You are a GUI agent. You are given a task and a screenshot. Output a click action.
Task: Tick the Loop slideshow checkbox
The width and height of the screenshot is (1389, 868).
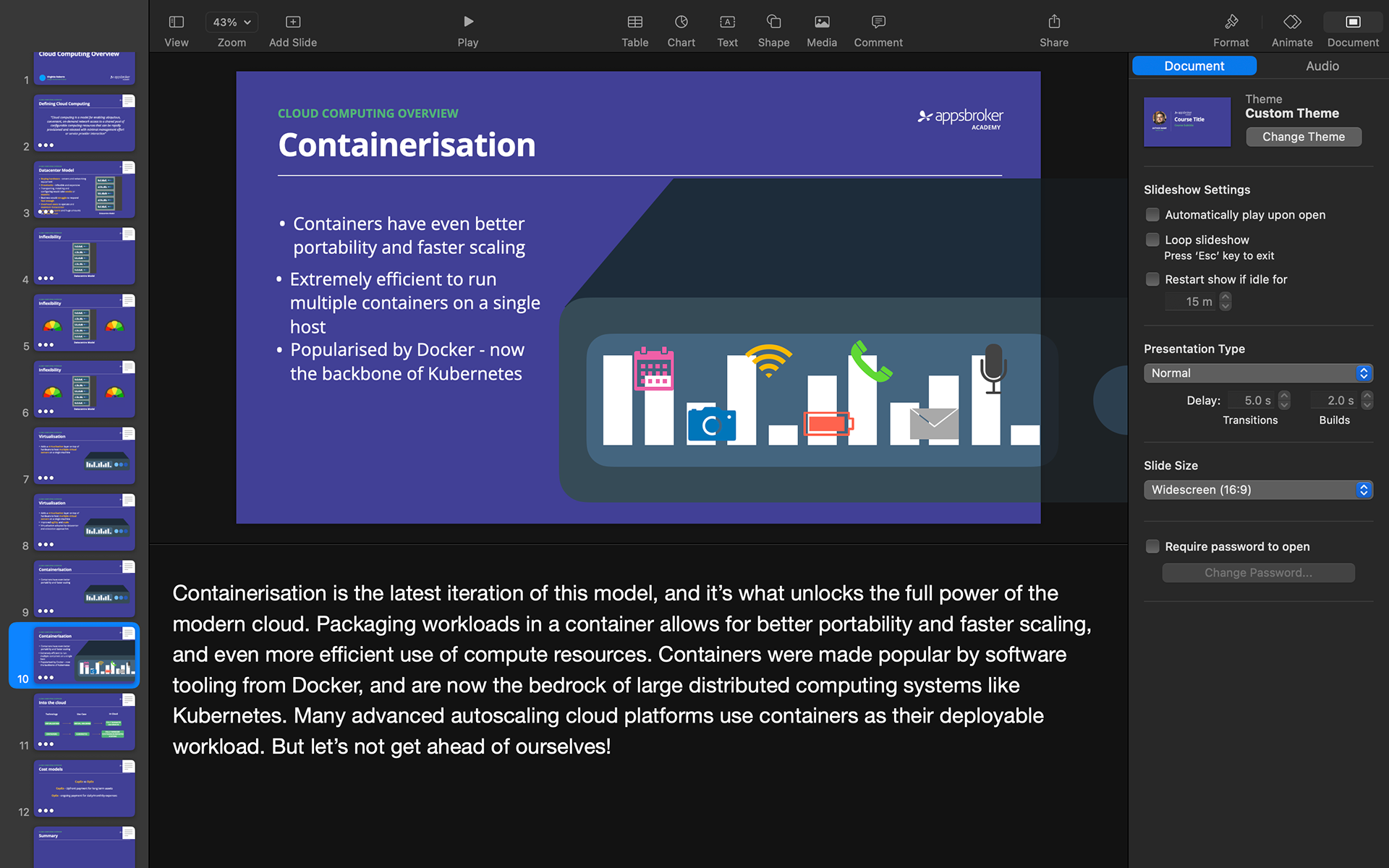coord(1152,239)
